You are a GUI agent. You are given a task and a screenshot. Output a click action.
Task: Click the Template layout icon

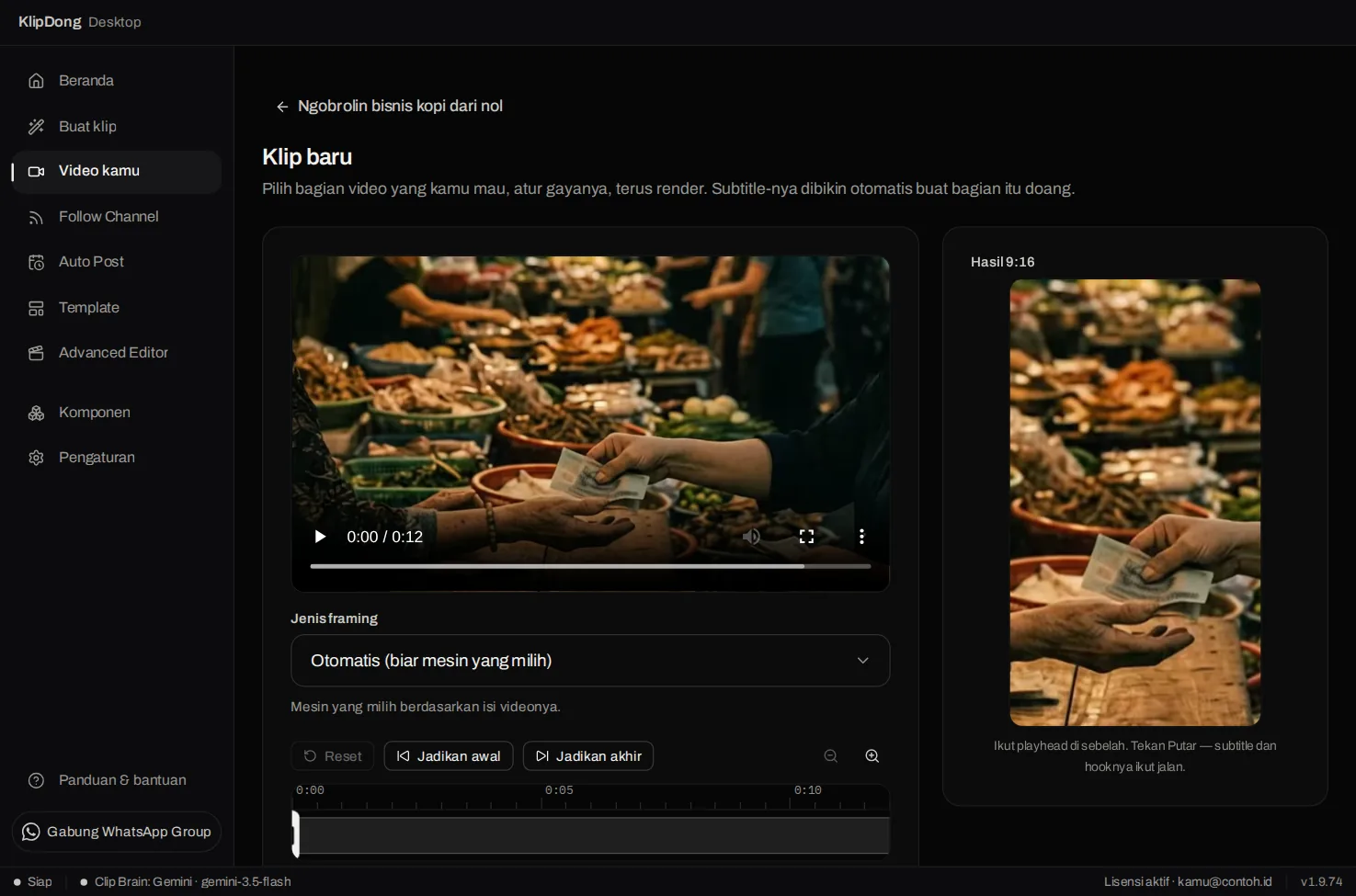tap(36, 308)
